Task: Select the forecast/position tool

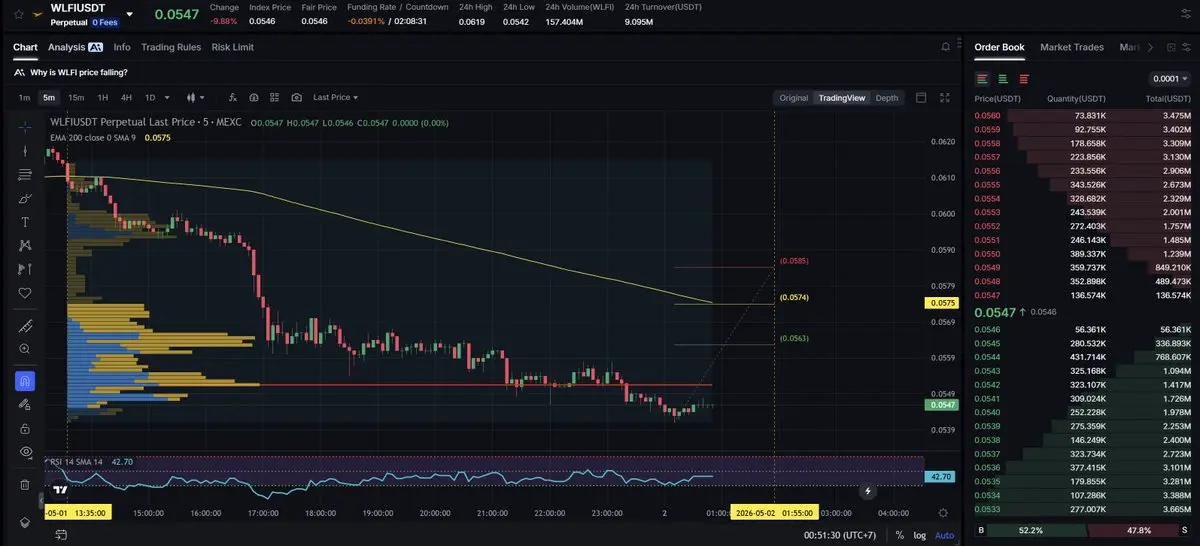Action: click(x=25, y=269)
